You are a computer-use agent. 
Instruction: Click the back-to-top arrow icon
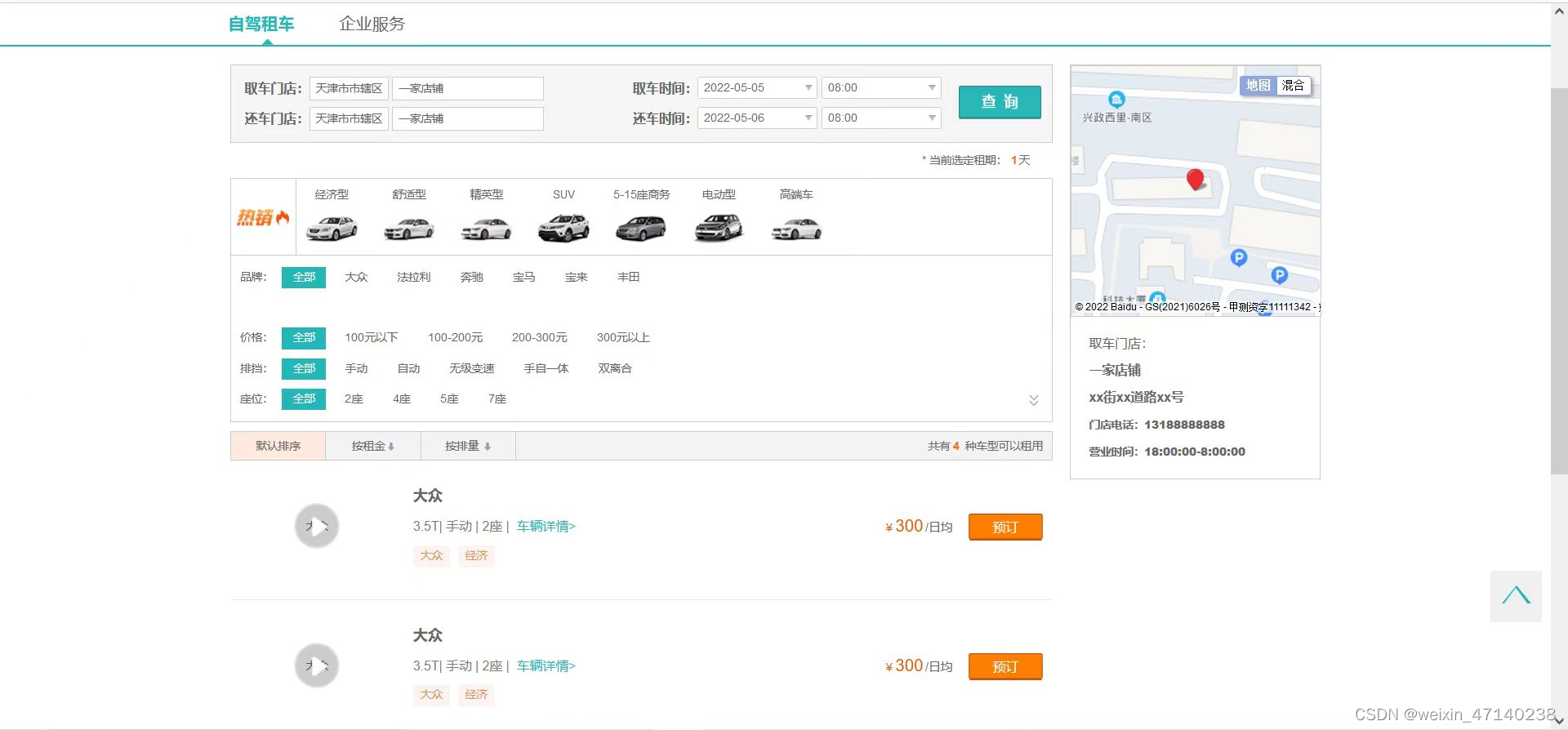[x=1516, y=596]
